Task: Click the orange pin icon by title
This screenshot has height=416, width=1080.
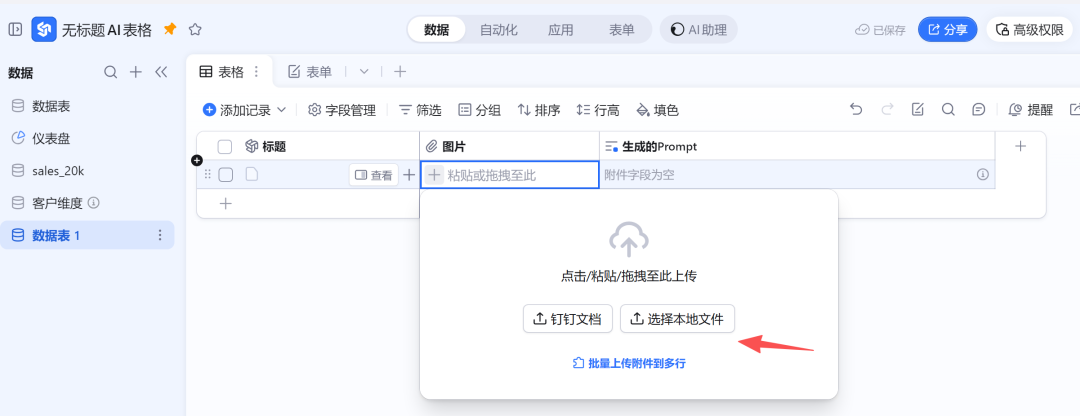Action: pos(170,29)
